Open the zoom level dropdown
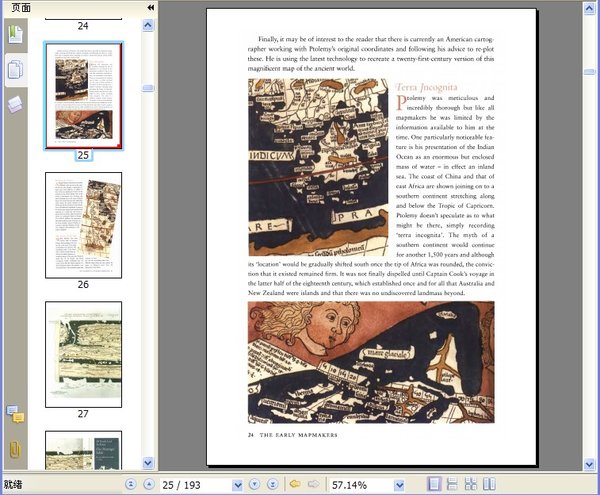Screen dimensions: 600x495 (399, 485)
